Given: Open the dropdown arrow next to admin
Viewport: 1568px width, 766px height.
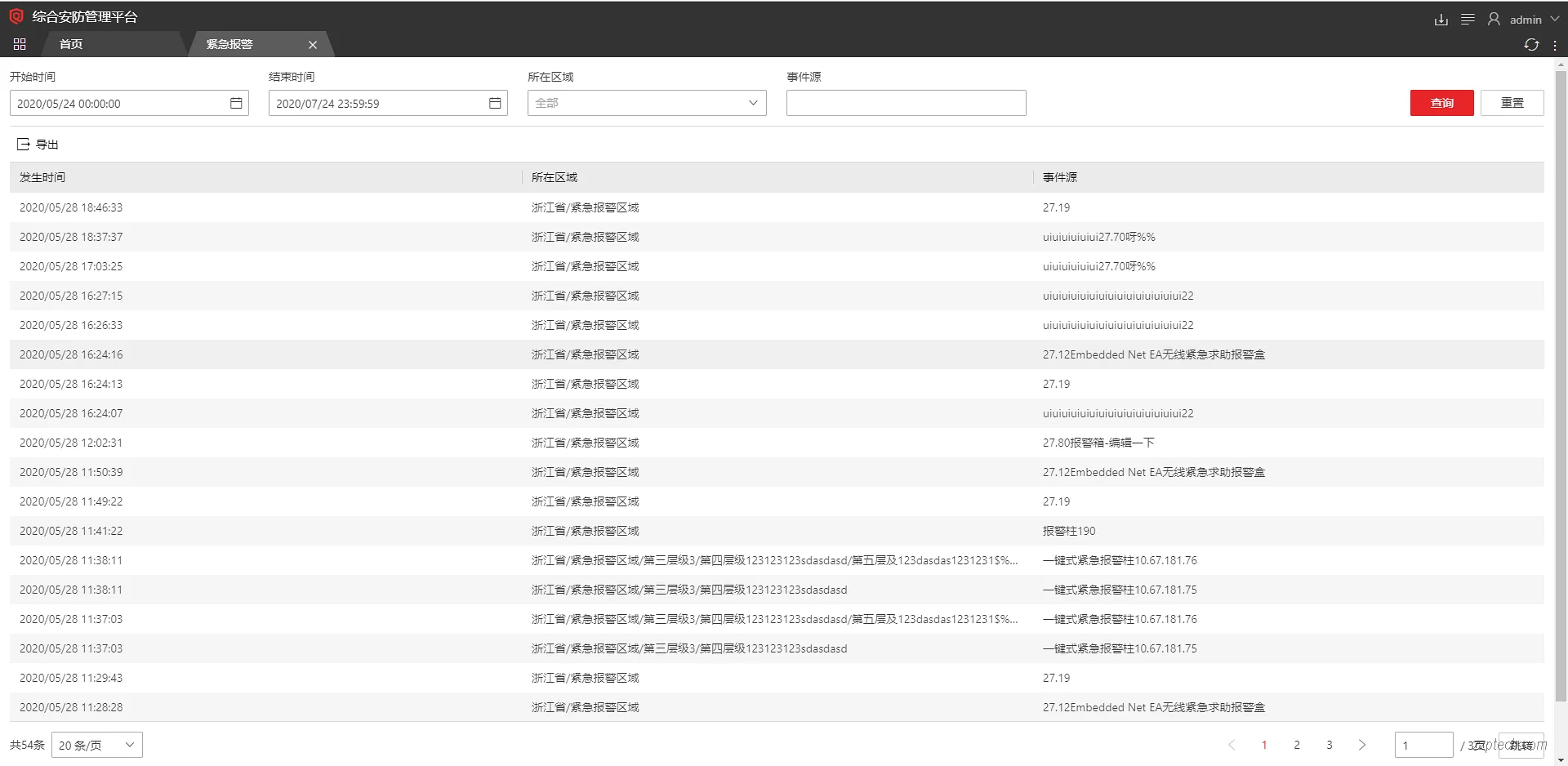Looking at the screenshot, I should pos(1556,19).
